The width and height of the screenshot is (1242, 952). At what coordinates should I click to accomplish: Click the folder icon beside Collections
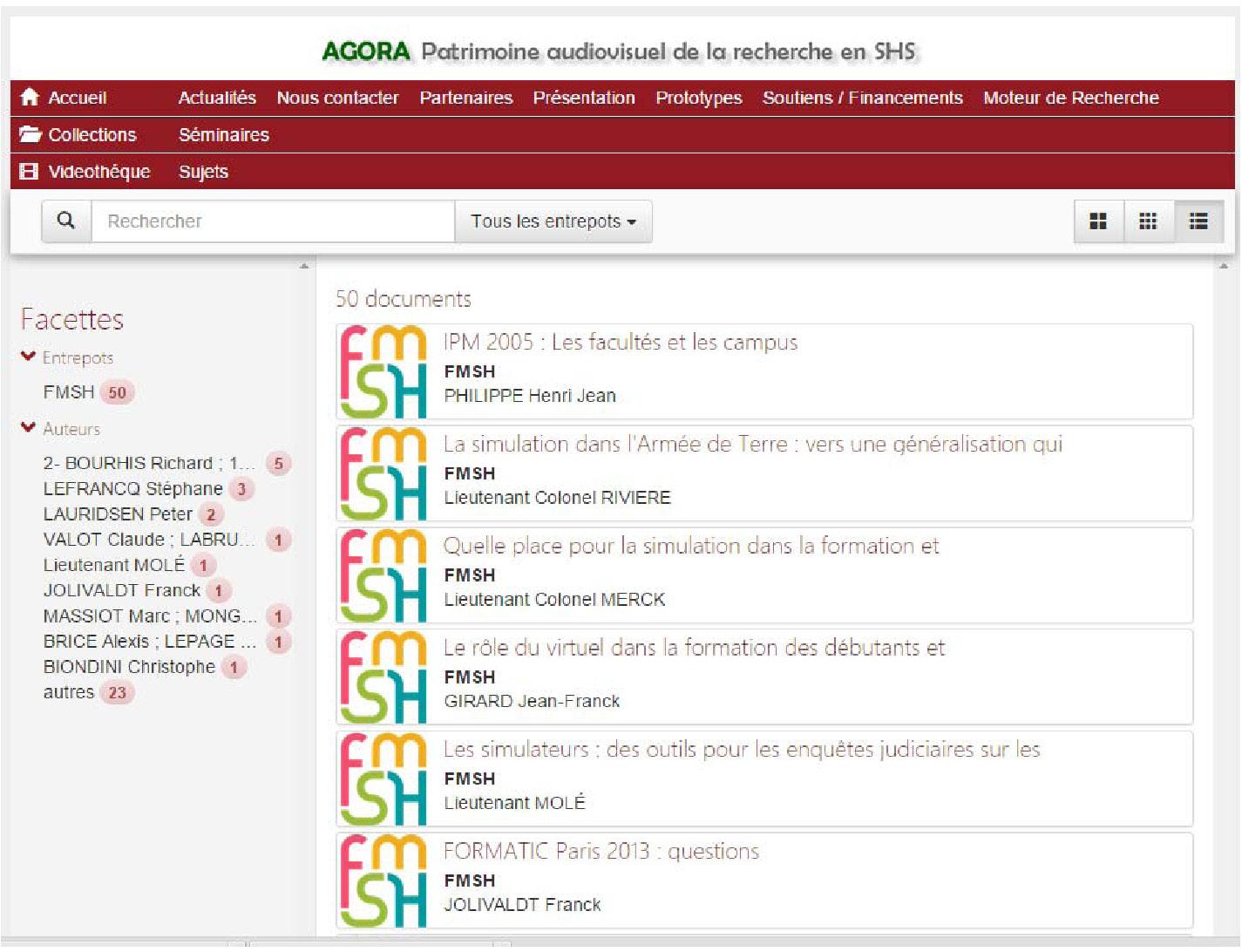[31, 134]
